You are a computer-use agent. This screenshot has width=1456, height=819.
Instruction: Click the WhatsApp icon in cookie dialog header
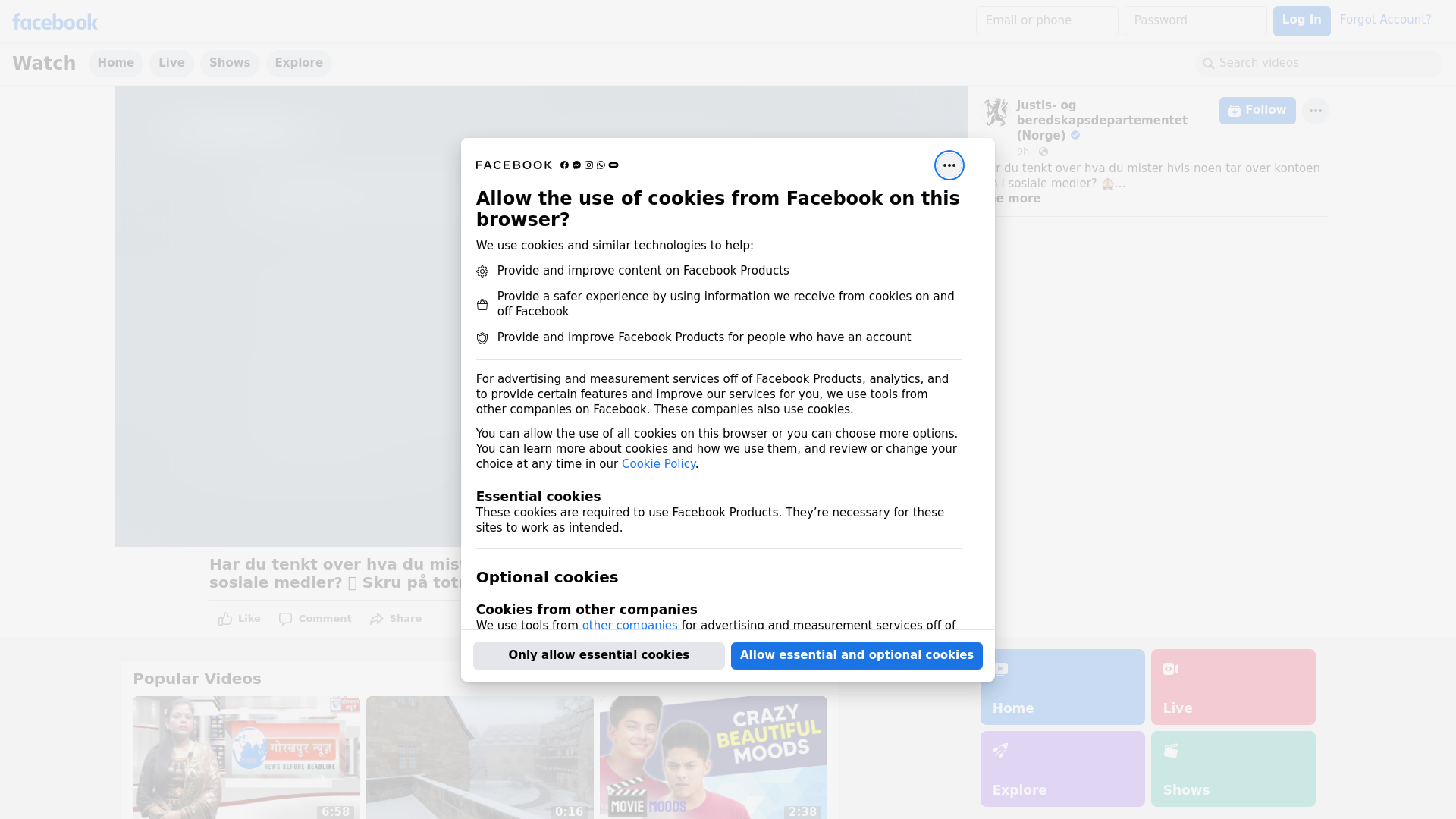pos(601,165)
